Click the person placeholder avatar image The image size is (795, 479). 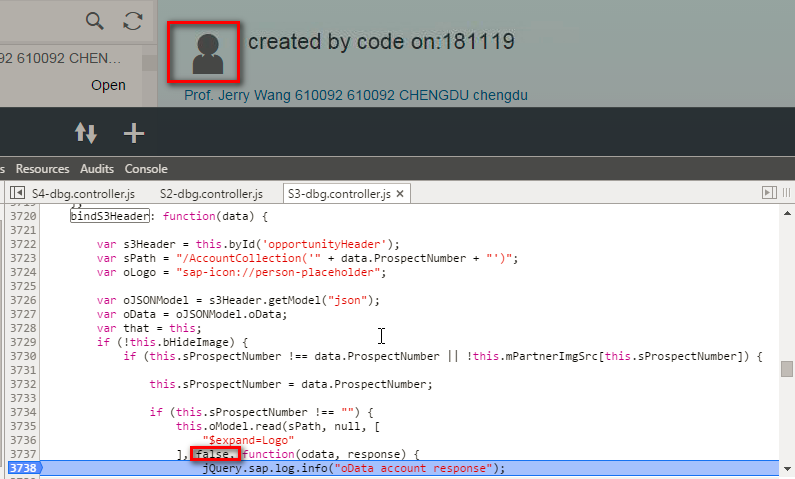tap(207, 54)
